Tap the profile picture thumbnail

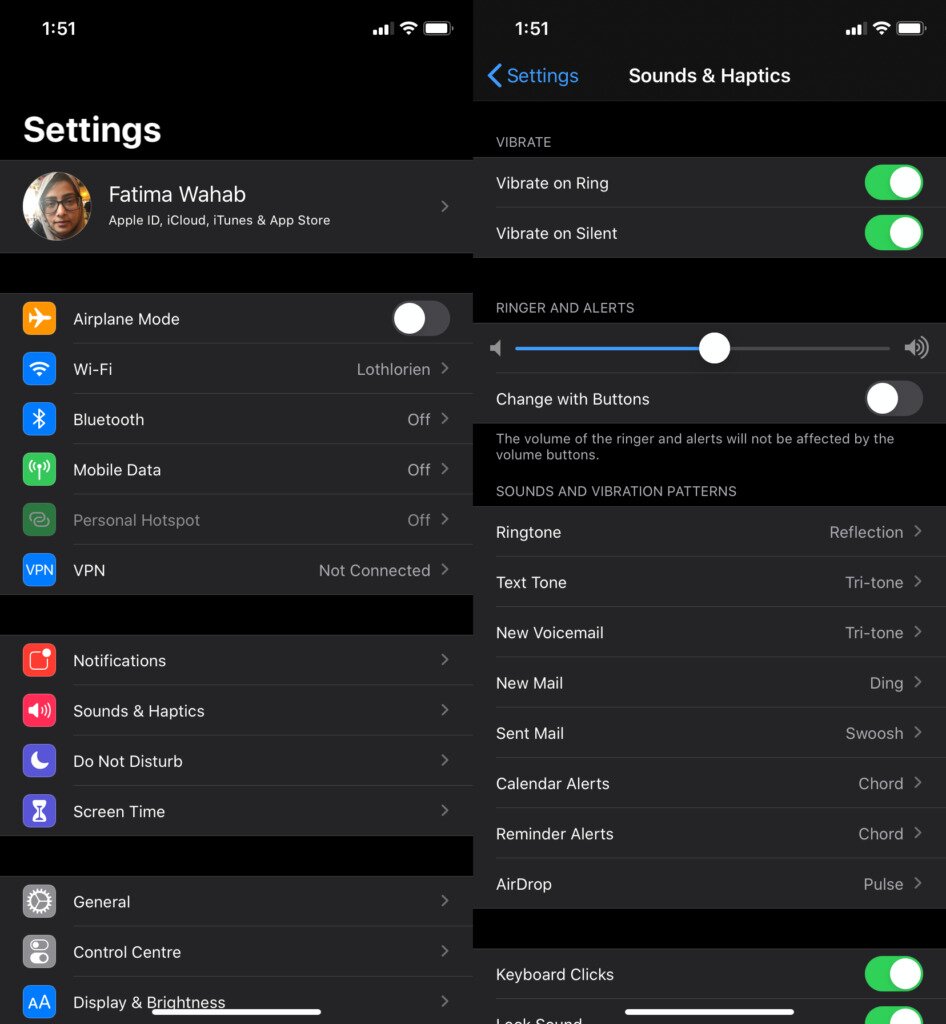coord(57,206)
